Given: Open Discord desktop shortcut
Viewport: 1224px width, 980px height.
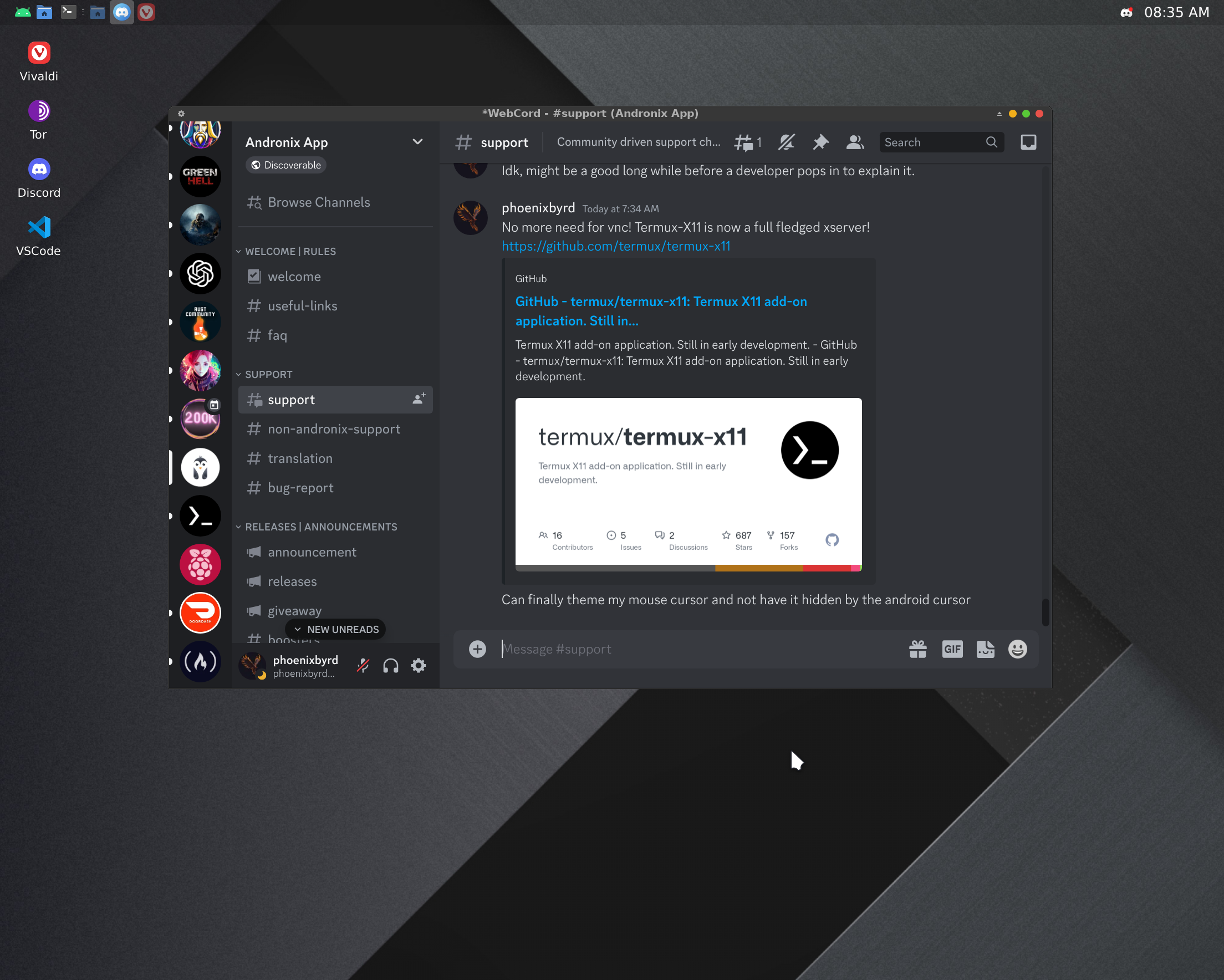Looking at the screenshot, I should pos(39,178).
